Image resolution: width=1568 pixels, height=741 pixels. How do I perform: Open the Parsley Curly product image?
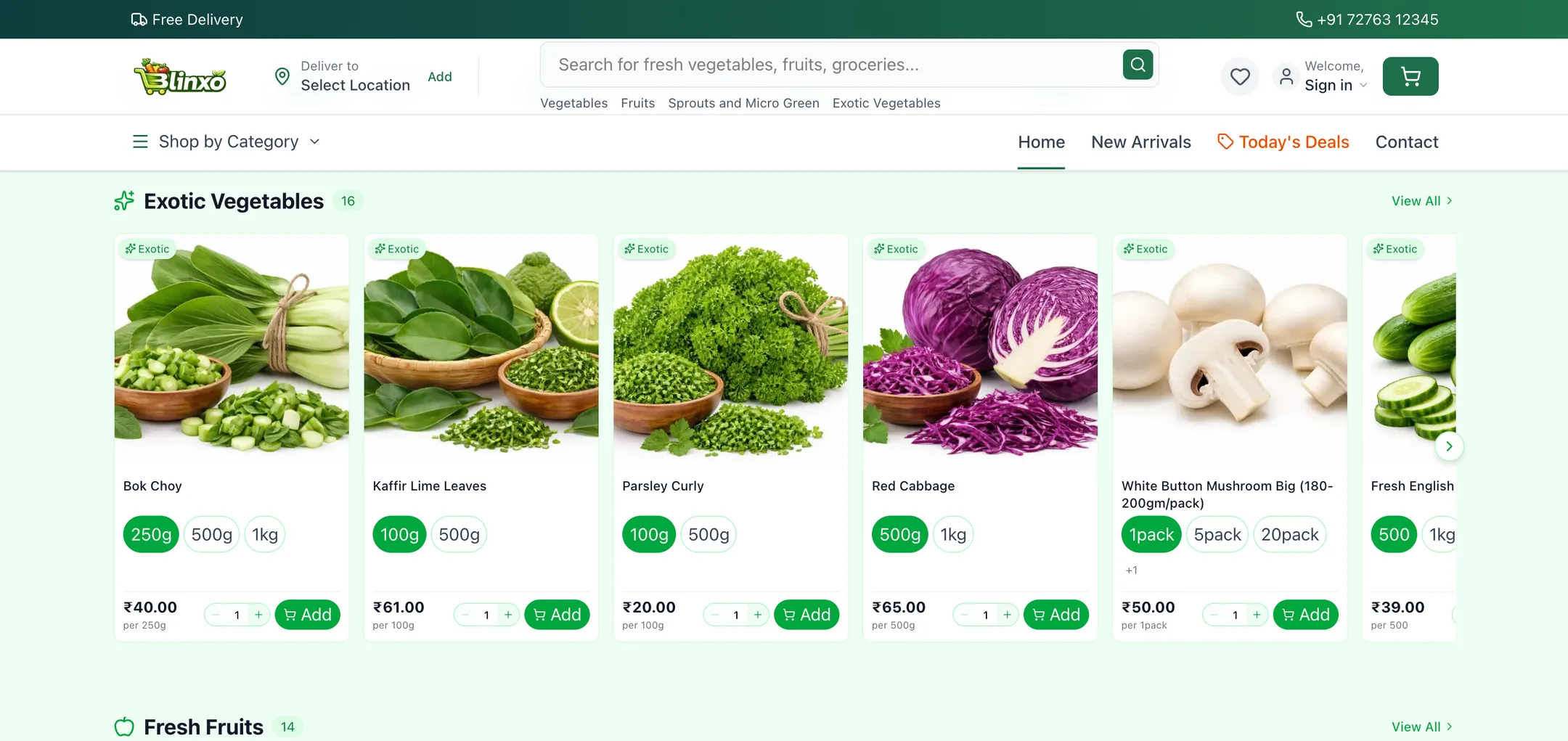click(x=730, y=351)
